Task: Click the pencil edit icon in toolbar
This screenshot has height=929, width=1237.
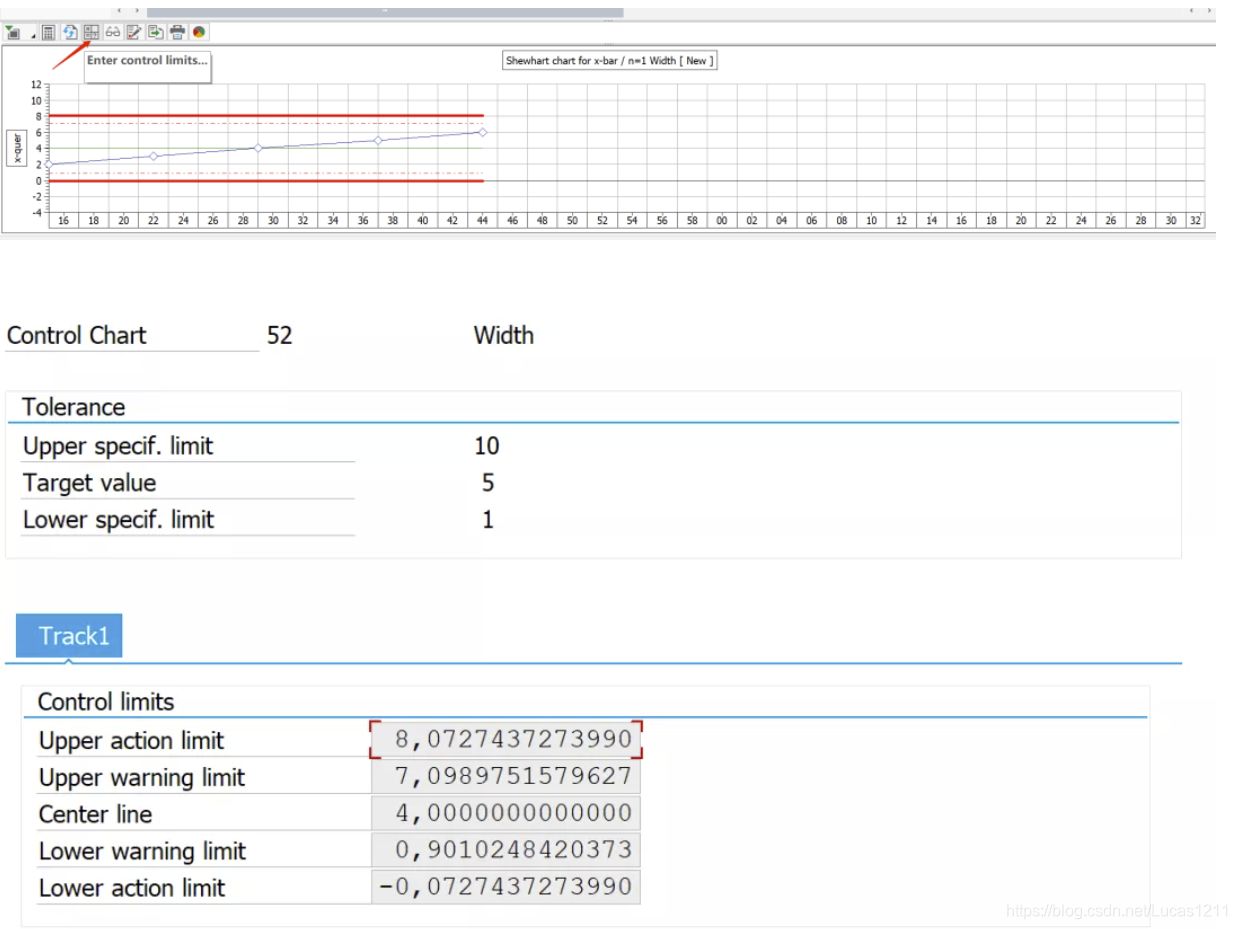Action: (x=133, y=32)
